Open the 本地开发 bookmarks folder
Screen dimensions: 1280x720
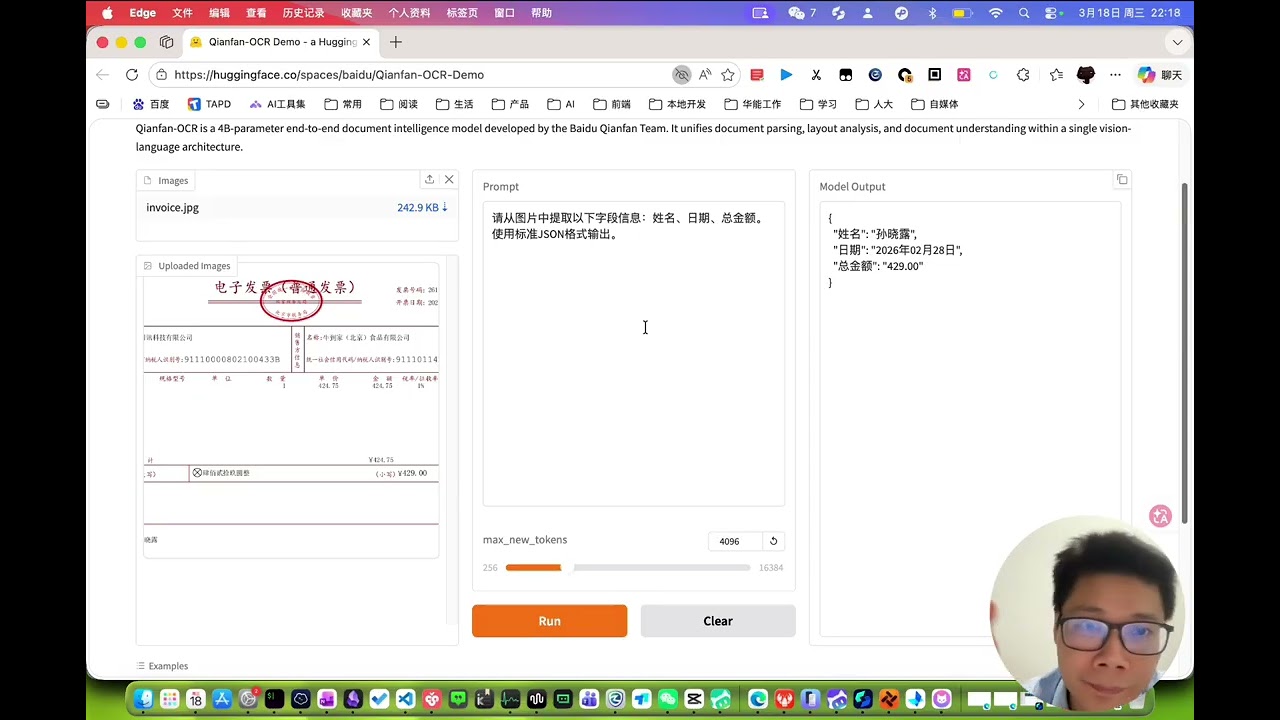click(x=678, y=104)
